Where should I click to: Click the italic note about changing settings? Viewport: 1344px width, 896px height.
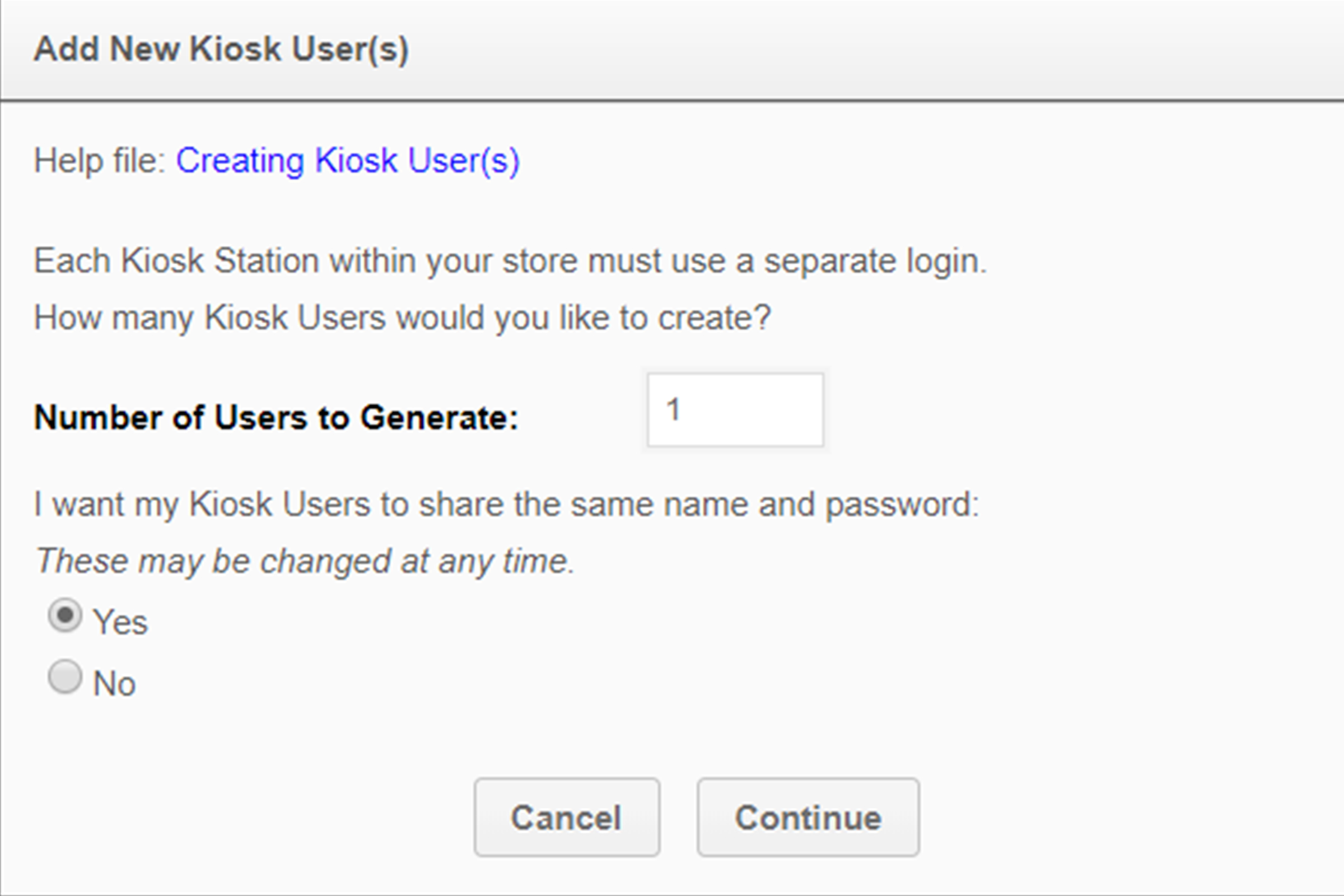pos(305,560)
